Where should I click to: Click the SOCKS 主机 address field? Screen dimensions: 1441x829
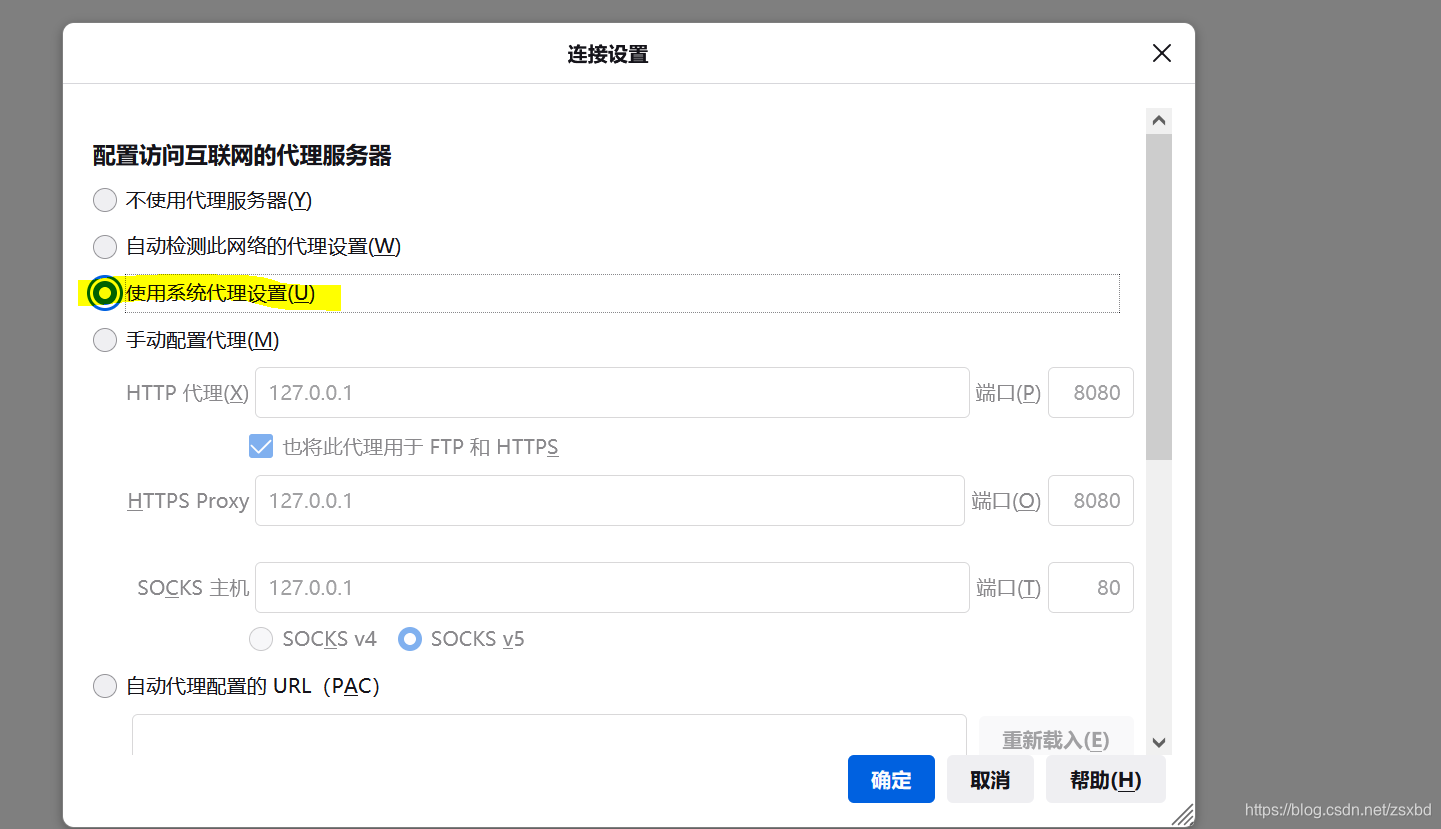(x=612, y=588)
